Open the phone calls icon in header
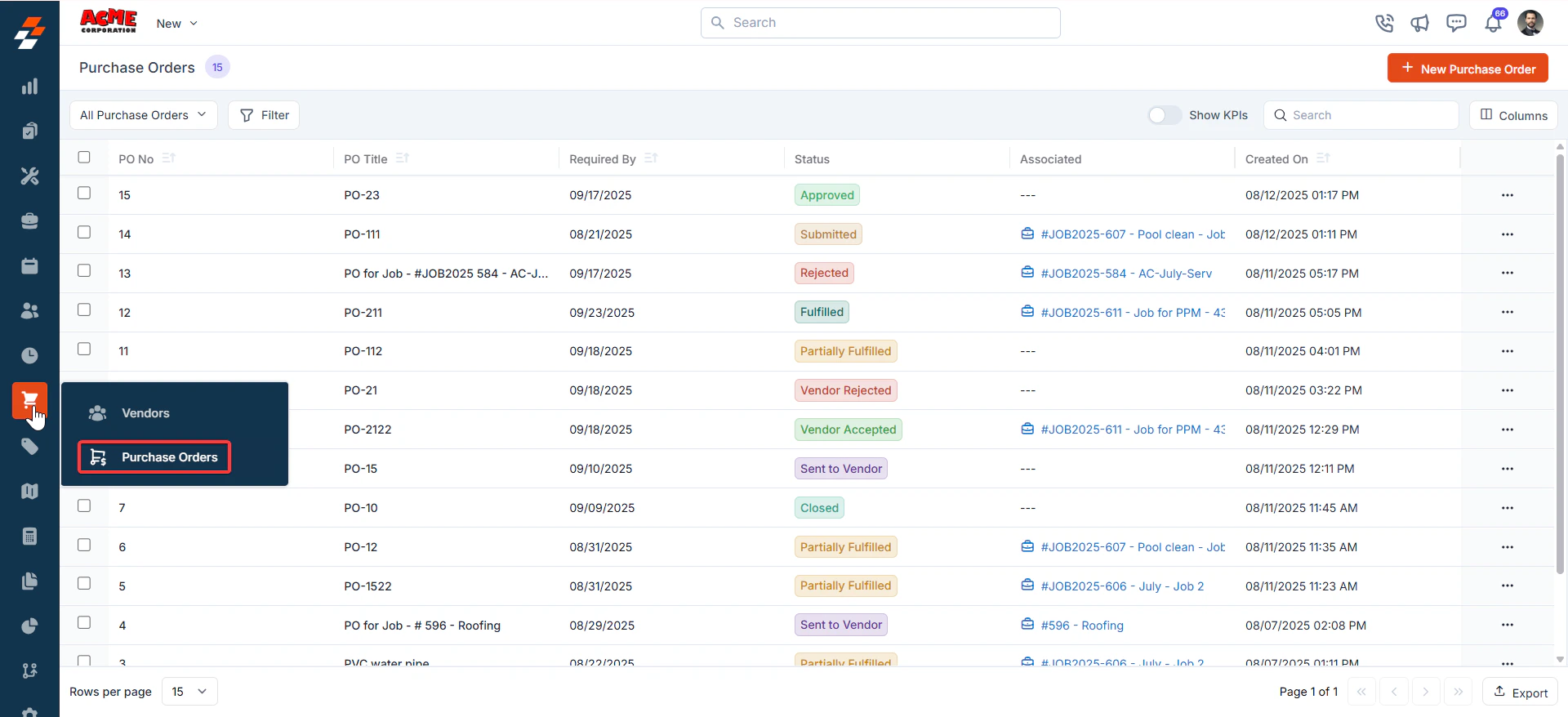 click(1383, 23)
